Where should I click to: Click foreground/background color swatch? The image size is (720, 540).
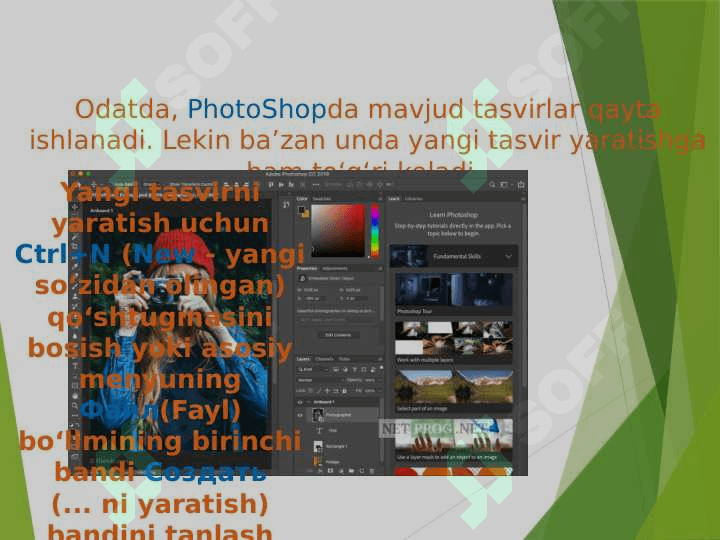point(302,211)
